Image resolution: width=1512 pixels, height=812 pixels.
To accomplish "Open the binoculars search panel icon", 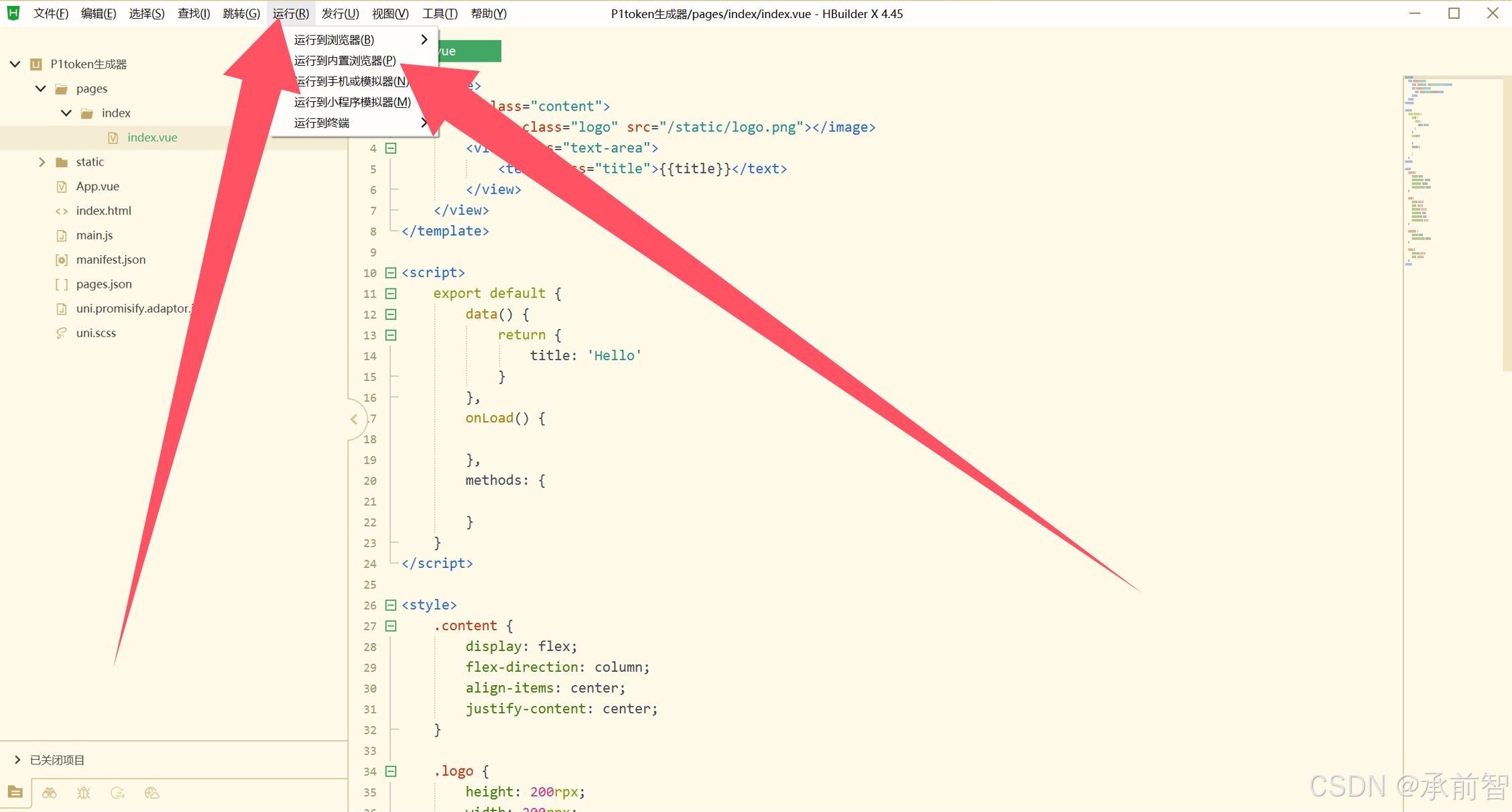I will pyautogui.click(x=50, y=793).
